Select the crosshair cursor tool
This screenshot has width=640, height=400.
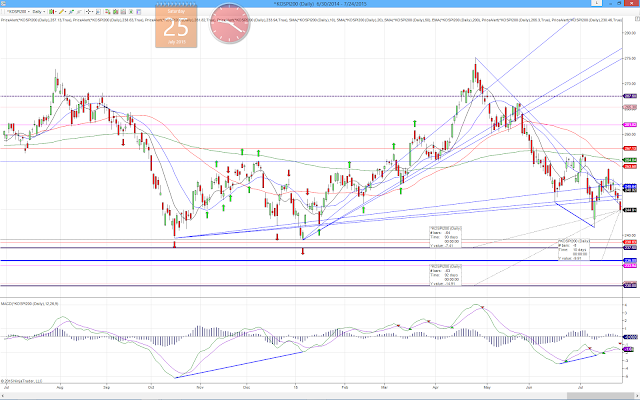coord(88,12)
